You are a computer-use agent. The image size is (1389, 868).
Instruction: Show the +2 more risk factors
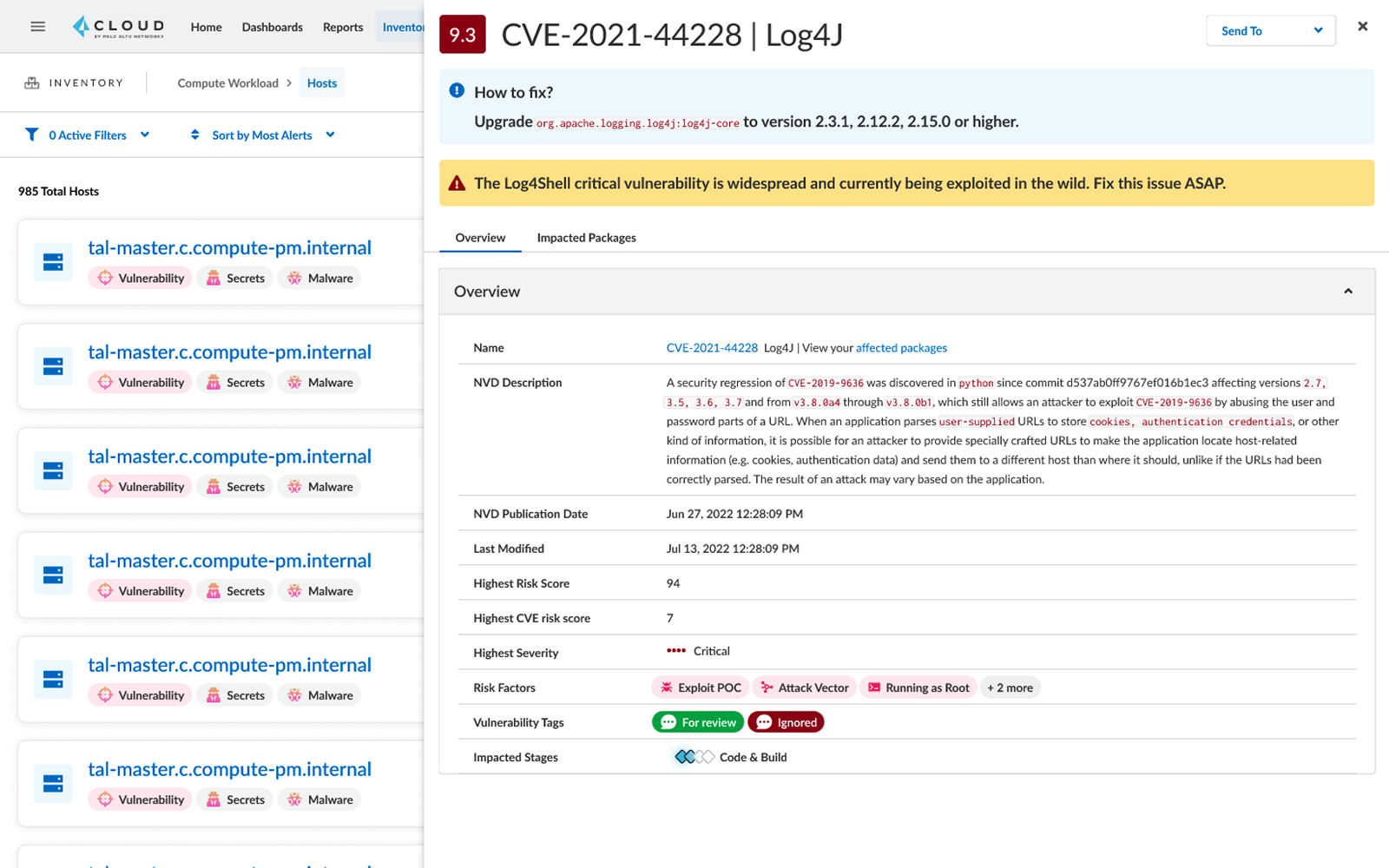coord(1010,687)
